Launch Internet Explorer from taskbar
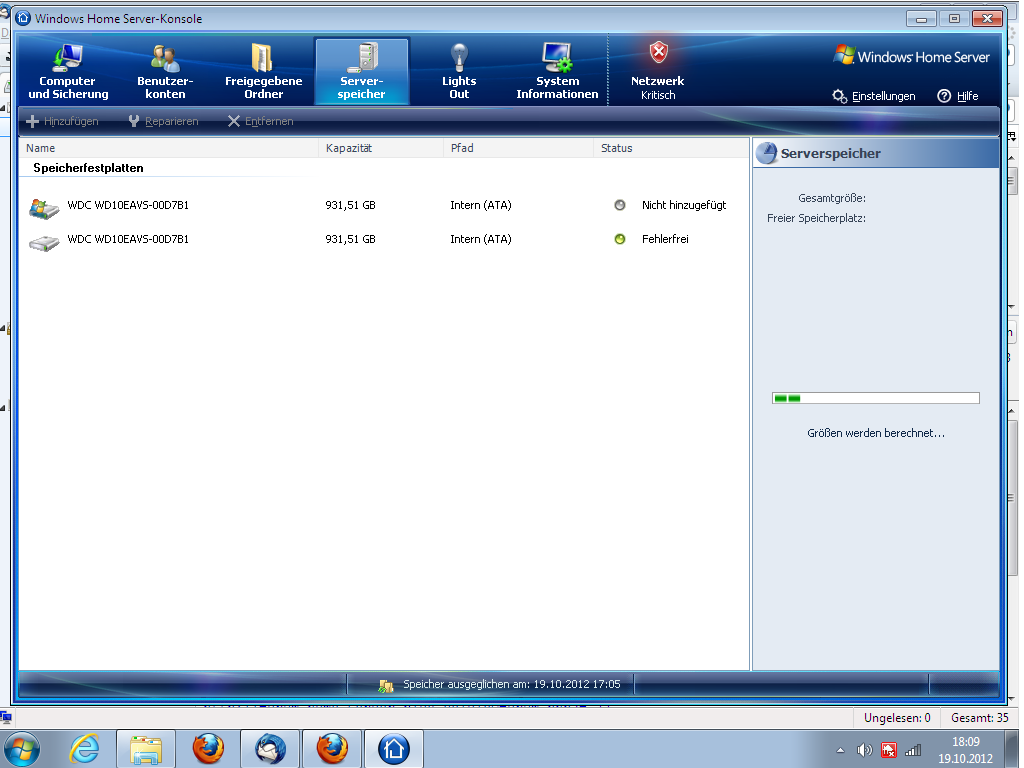1024x768 pixels. 84,749
